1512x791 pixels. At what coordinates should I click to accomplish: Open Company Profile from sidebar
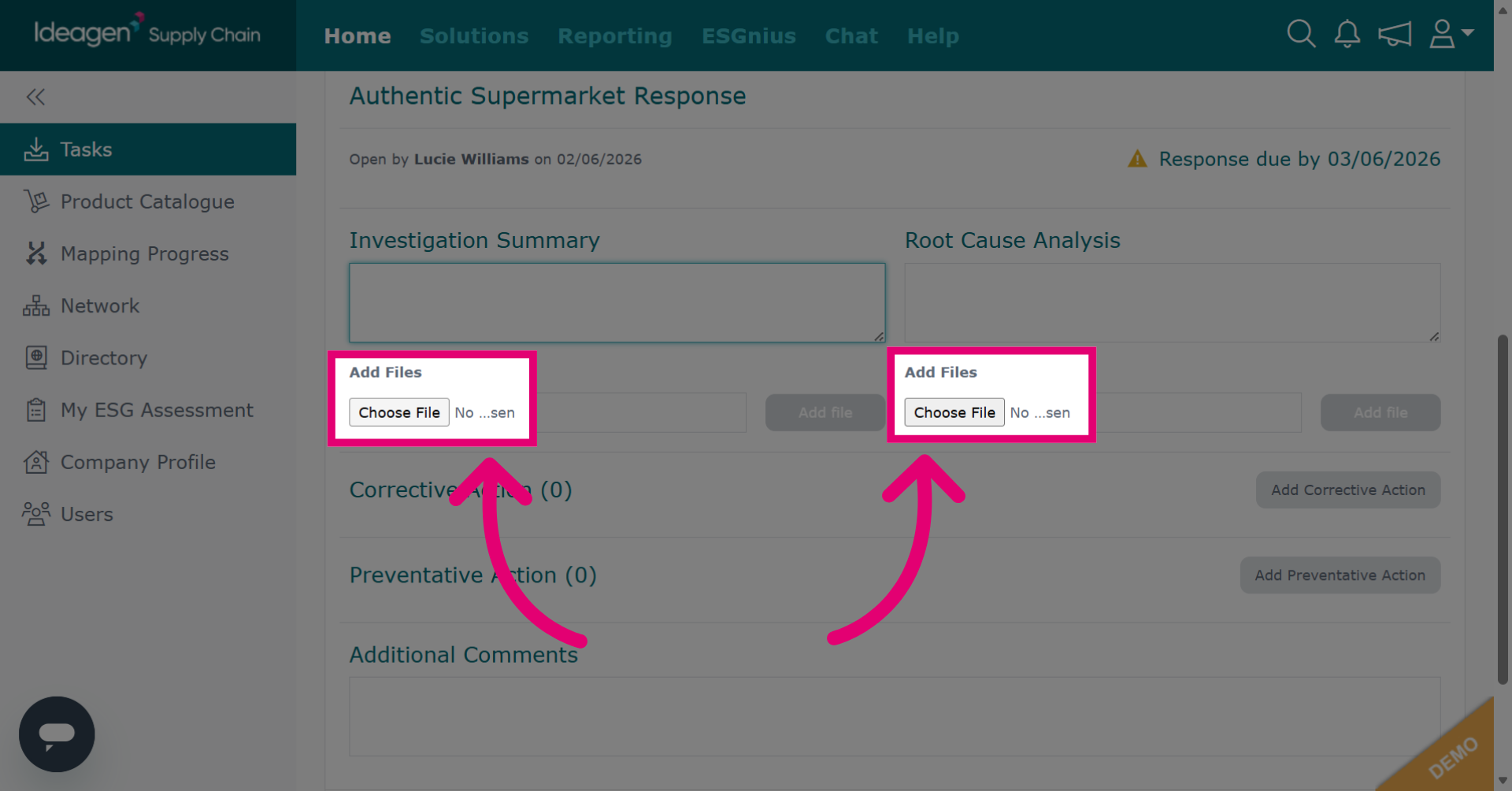[148, 462]
